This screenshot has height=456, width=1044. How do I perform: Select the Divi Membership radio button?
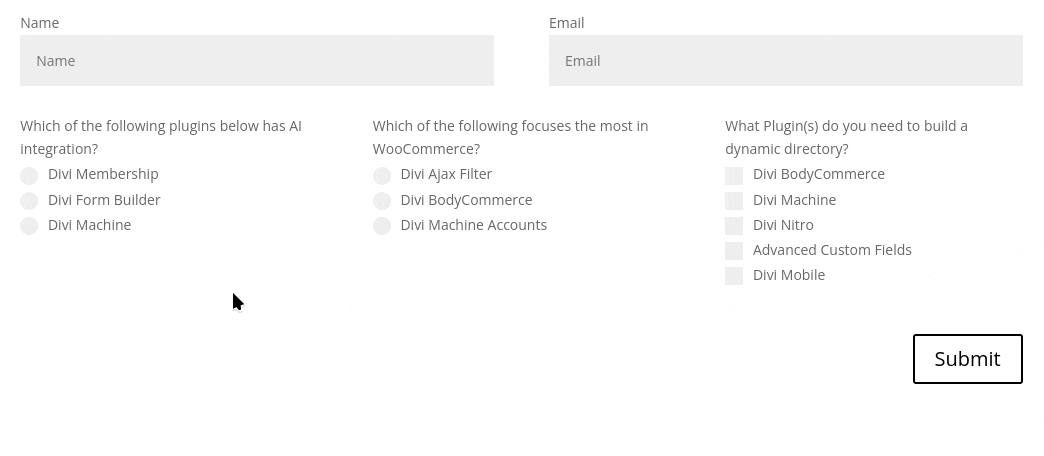pos(29,176)
